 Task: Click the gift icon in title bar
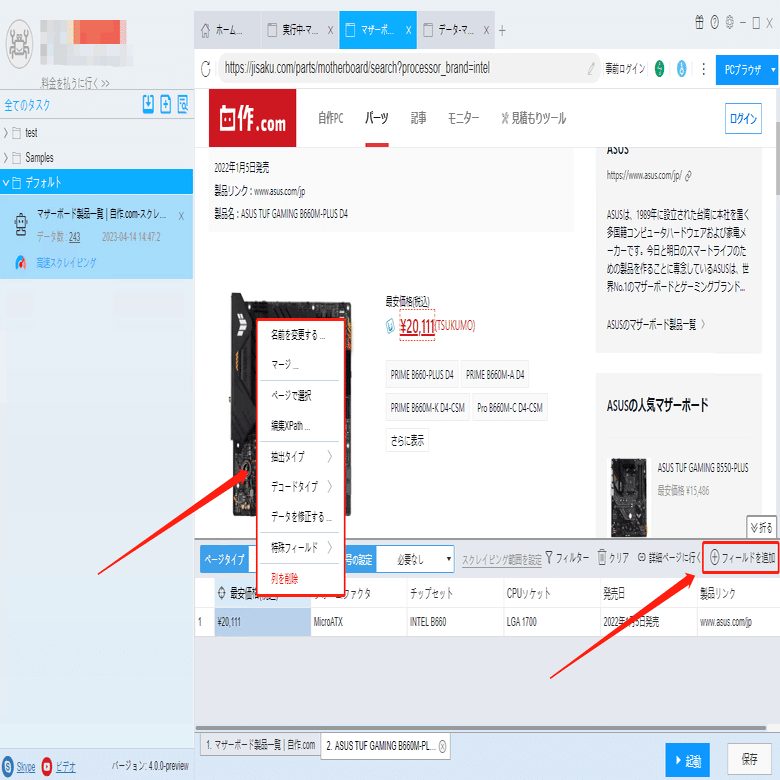(x=699, y=22)
